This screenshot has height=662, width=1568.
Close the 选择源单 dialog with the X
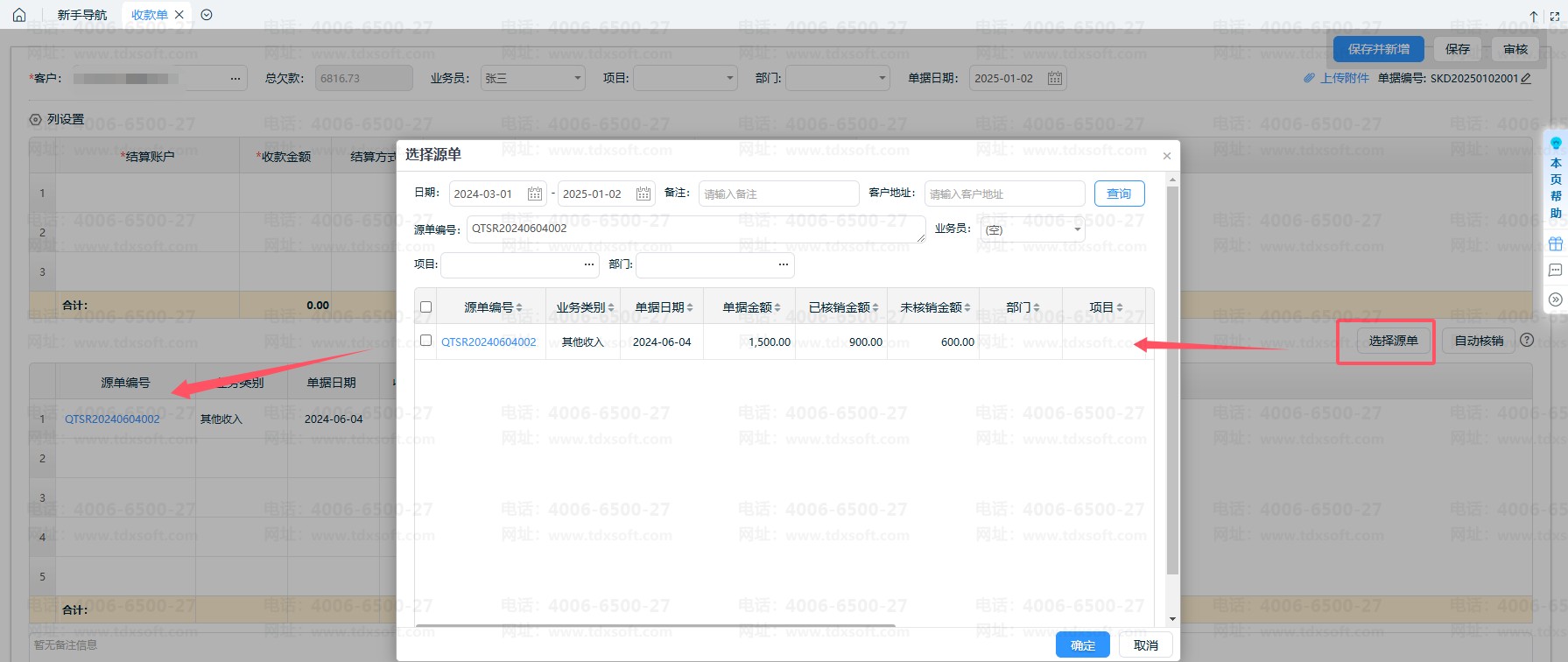pyautogui.click(x=1166, y=156)
